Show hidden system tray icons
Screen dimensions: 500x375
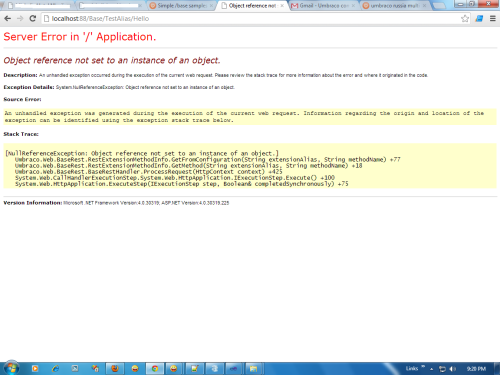pyautogui.click(x=432, y=369)
